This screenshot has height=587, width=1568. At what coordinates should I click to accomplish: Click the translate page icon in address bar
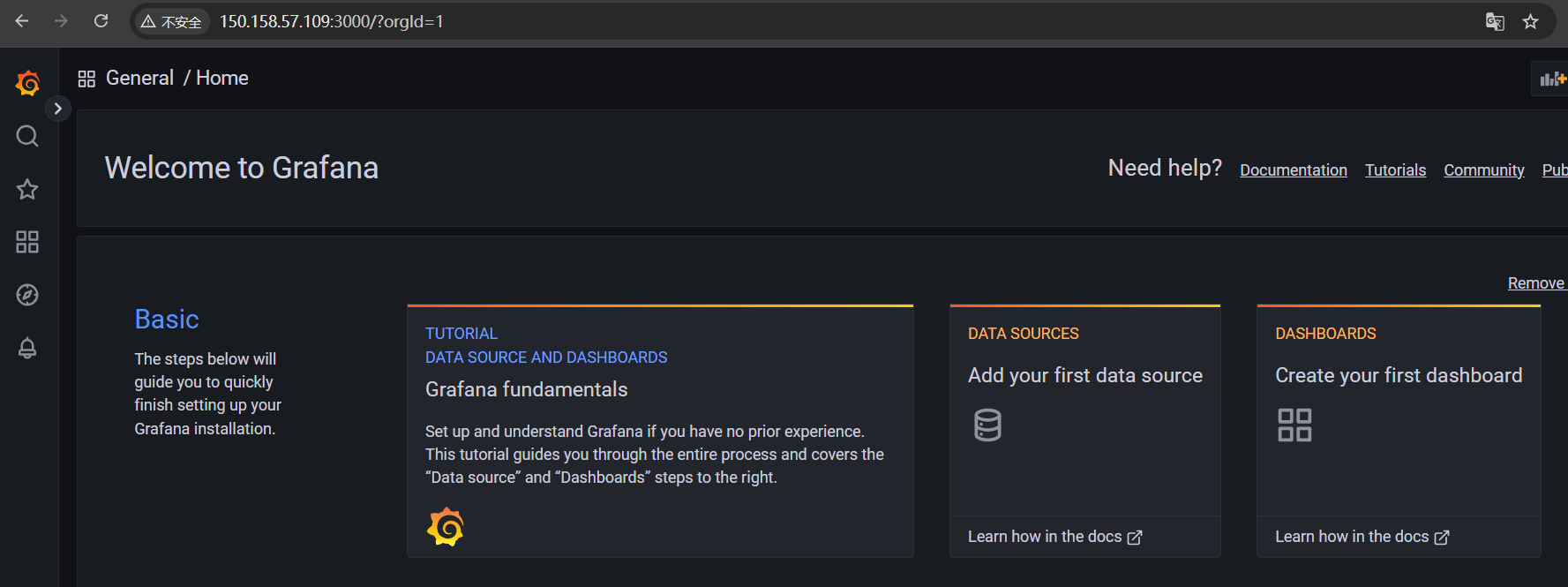tap(1495, 21)
